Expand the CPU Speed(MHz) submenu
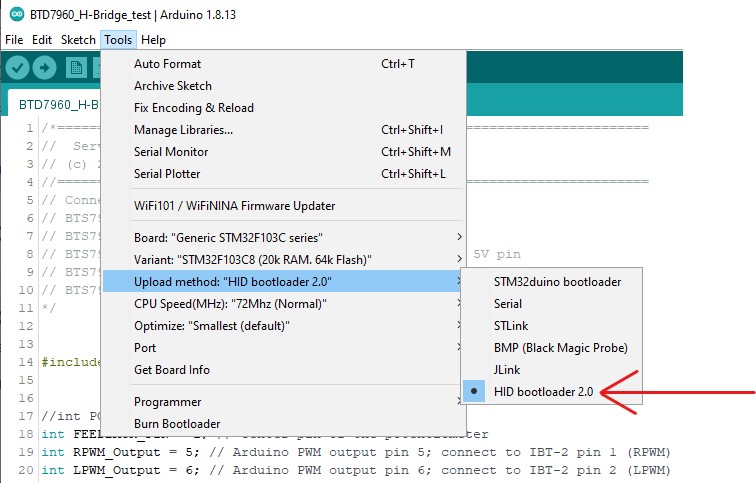756x483 pixels. 284,304
